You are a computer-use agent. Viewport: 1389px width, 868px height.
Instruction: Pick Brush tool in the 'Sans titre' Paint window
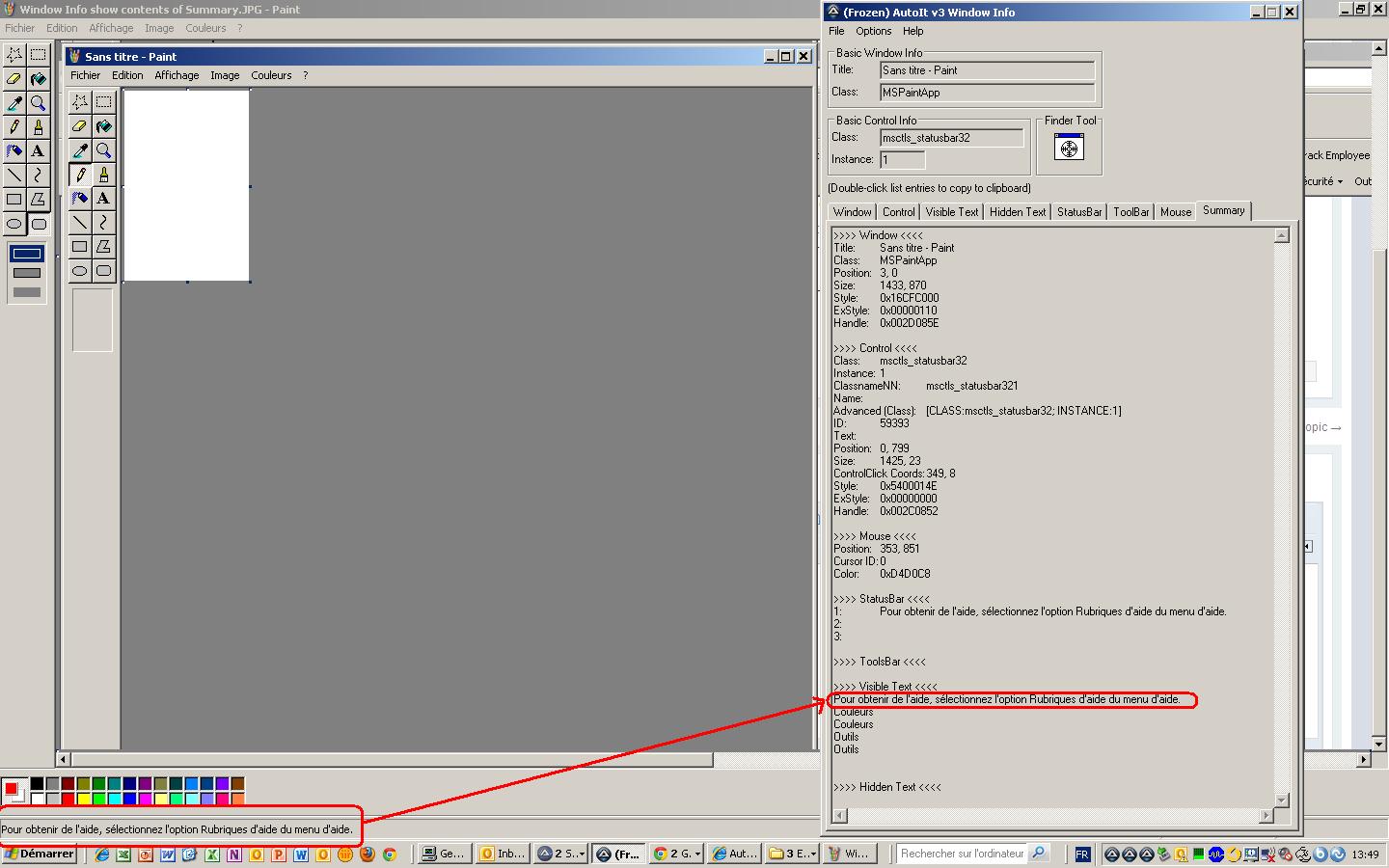pos(103,175)
